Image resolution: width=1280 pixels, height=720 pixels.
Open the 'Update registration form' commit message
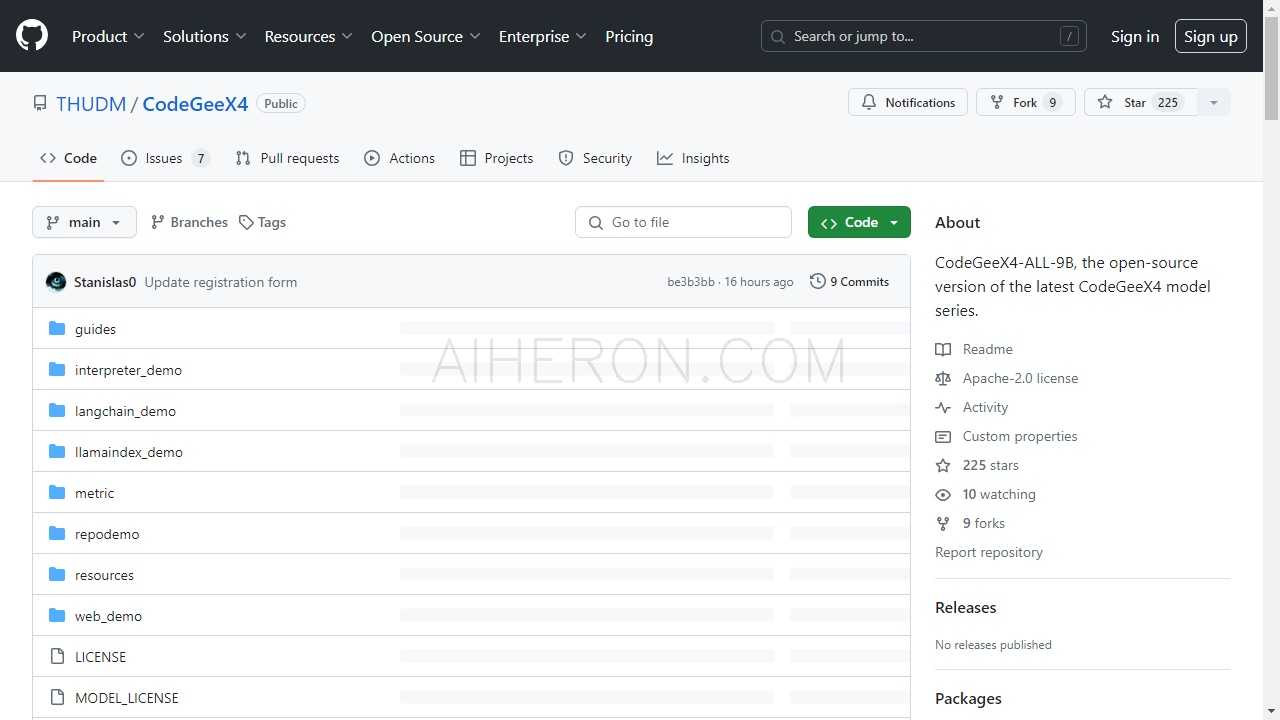(x=221, y=282)
